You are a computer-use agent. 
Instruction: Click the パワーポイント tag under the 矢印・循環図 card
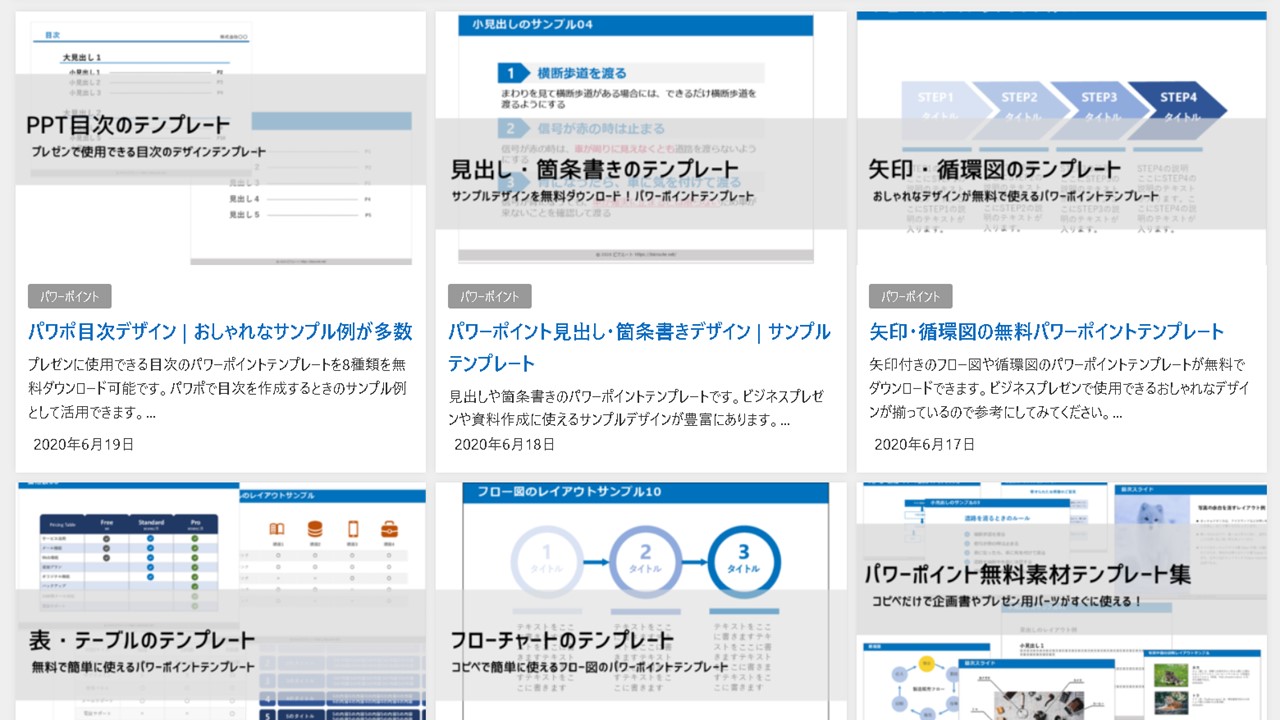pyautogui.click(x=911, y=296)
